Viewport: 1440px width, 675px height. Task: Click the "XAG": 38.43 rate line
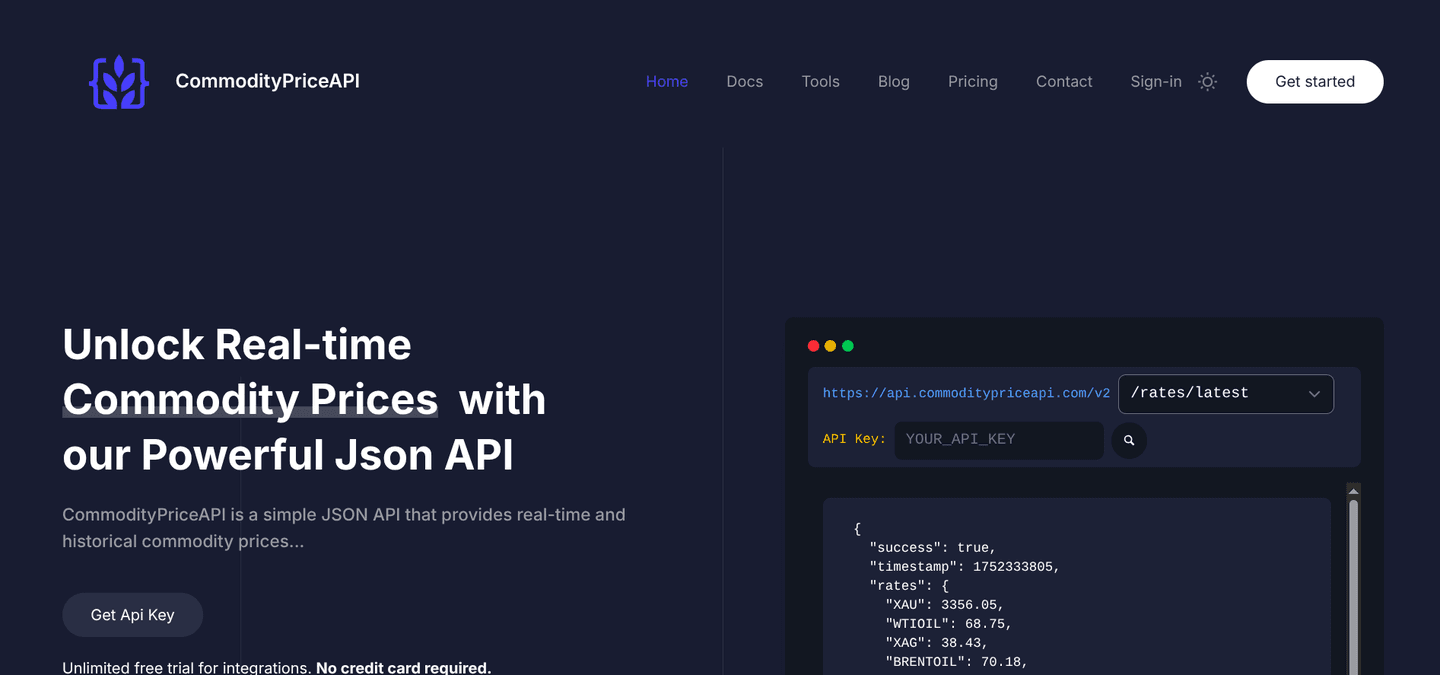coord(936,643)
